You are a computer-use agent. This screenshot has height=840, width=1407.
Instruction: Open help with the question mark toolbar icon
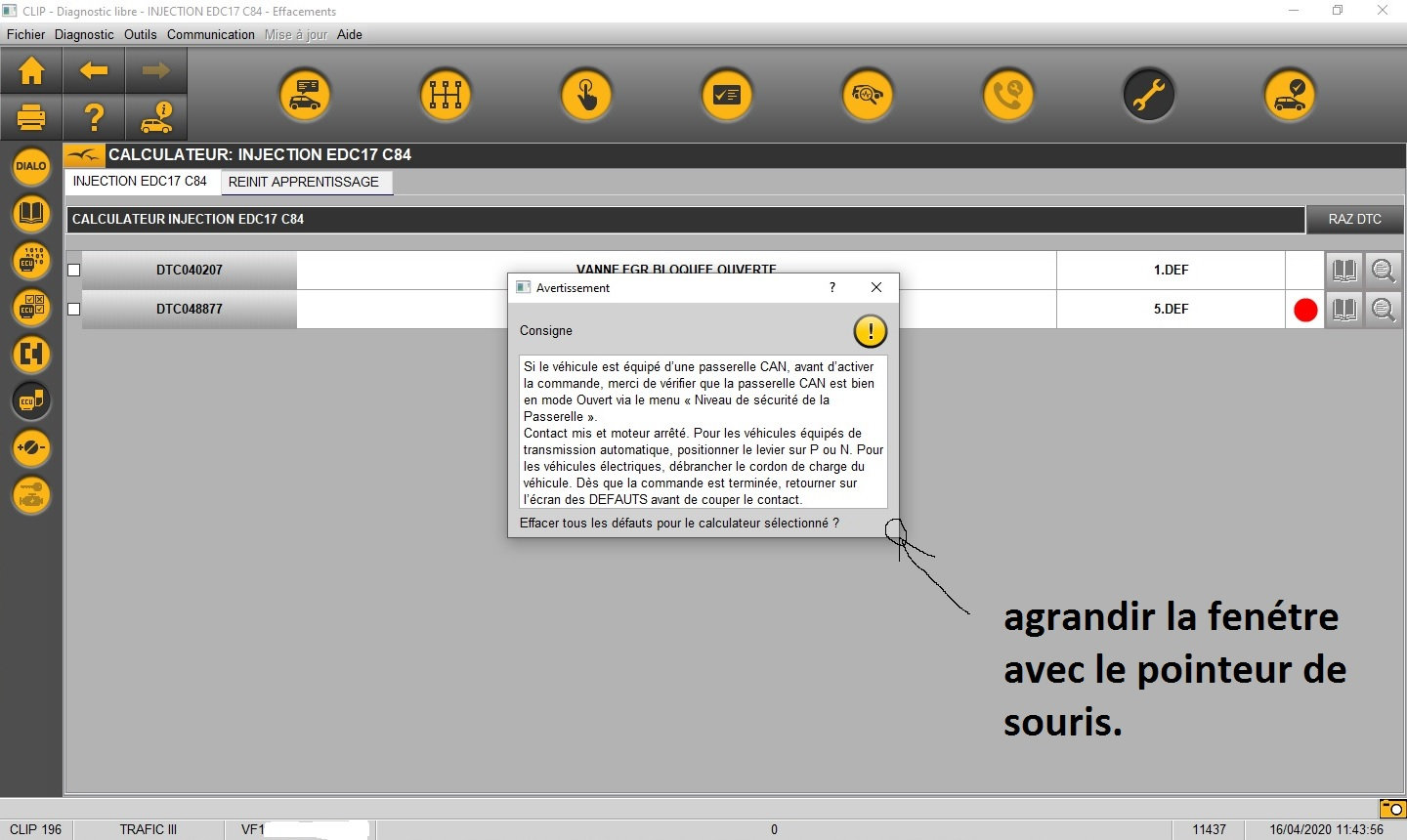[94, 117]
